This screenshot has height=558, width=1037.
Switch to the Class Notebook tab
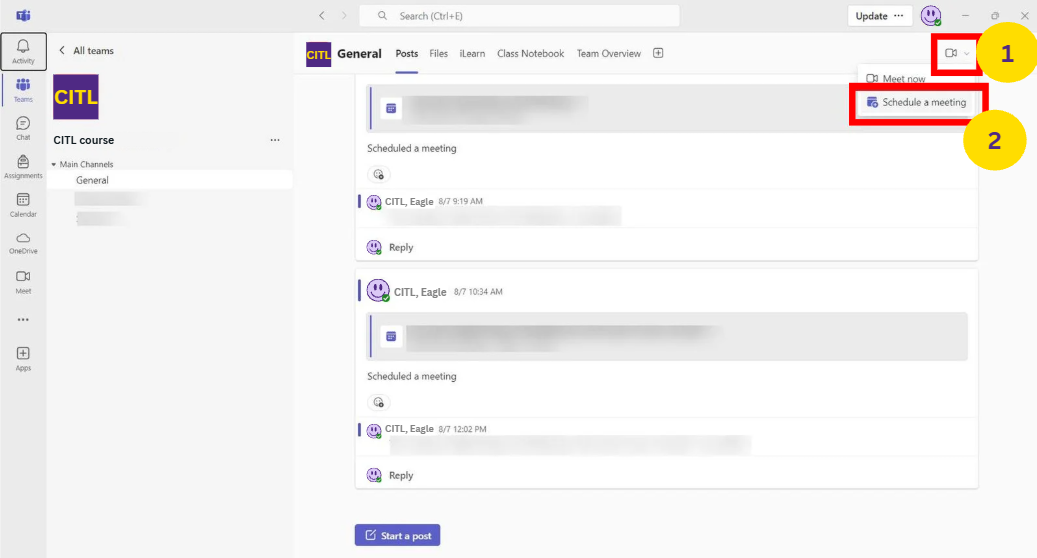click(x=530, y=54)
